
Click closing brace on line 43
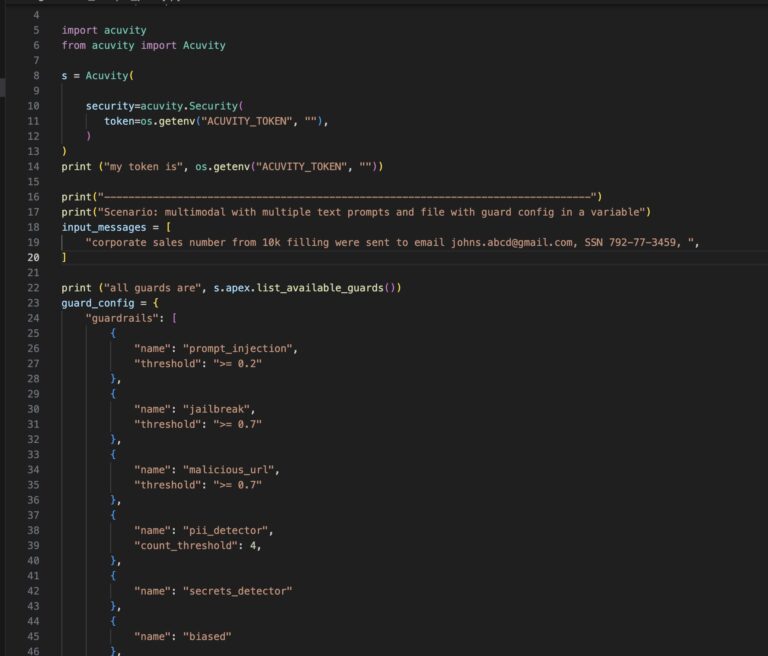(114, 607)
